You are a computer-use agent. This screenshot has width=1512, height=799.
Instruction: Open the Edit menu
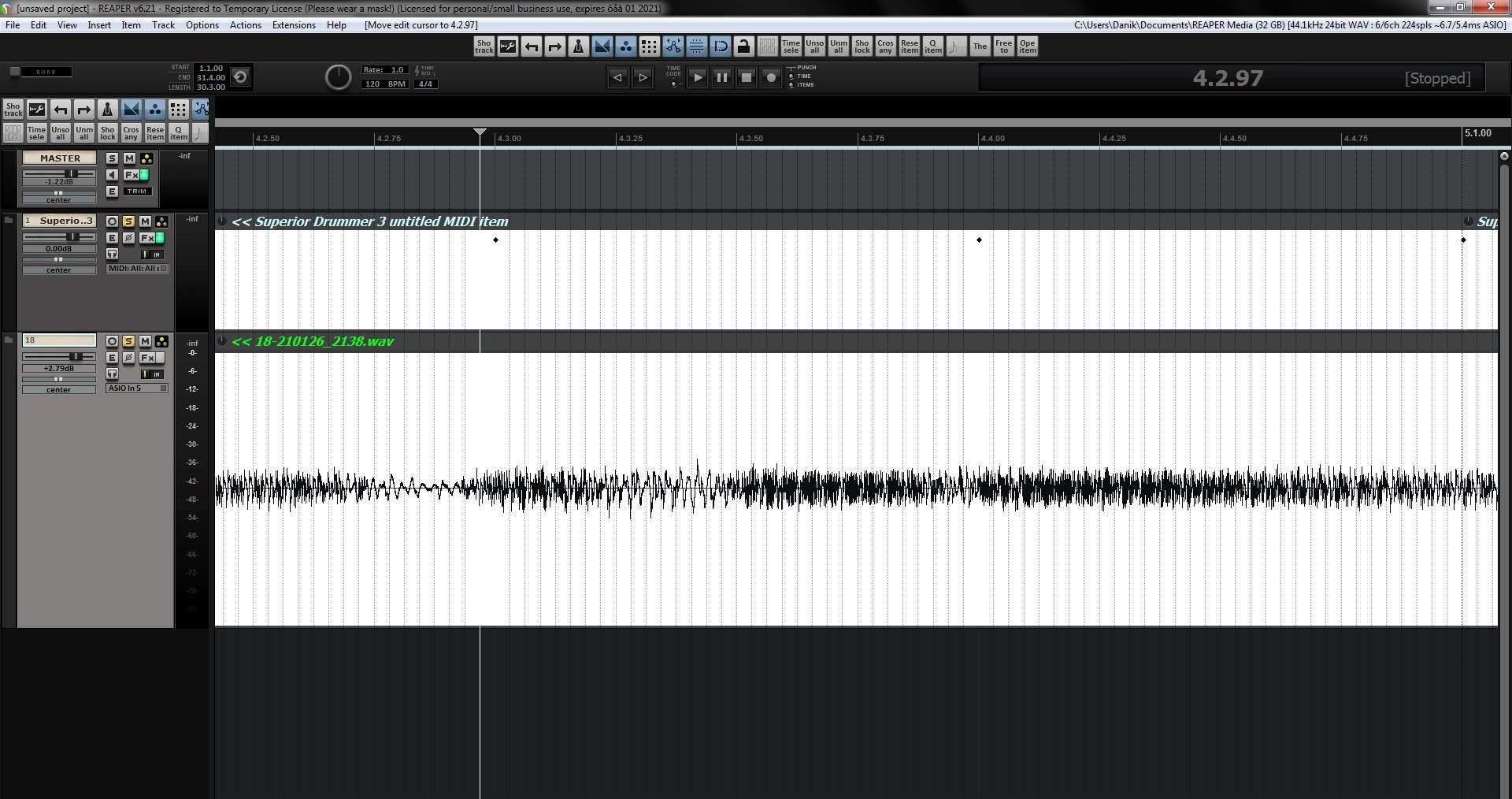tap(39, 25)
